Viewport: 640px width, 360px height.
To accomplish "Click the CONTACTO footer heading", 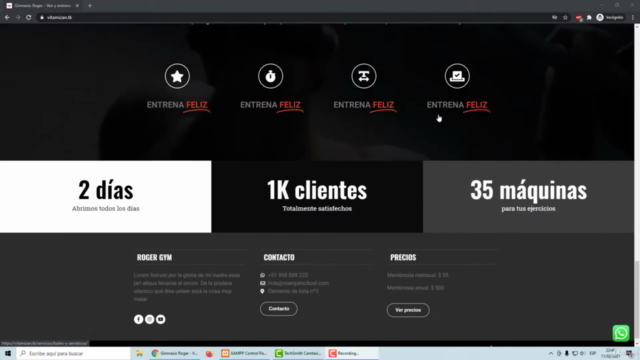I will click(x=279, y=257).
